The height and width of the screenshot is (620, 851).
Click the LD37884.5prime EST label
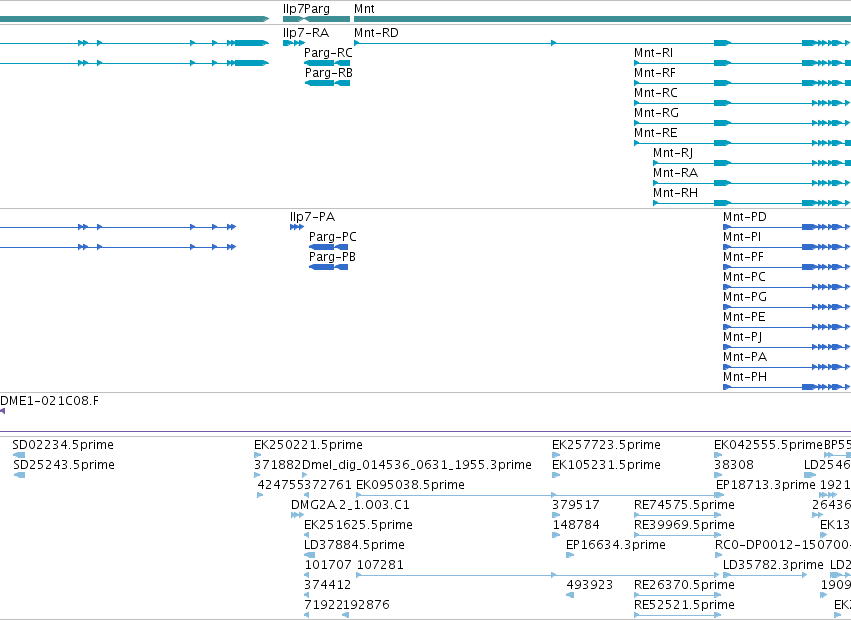354,545
